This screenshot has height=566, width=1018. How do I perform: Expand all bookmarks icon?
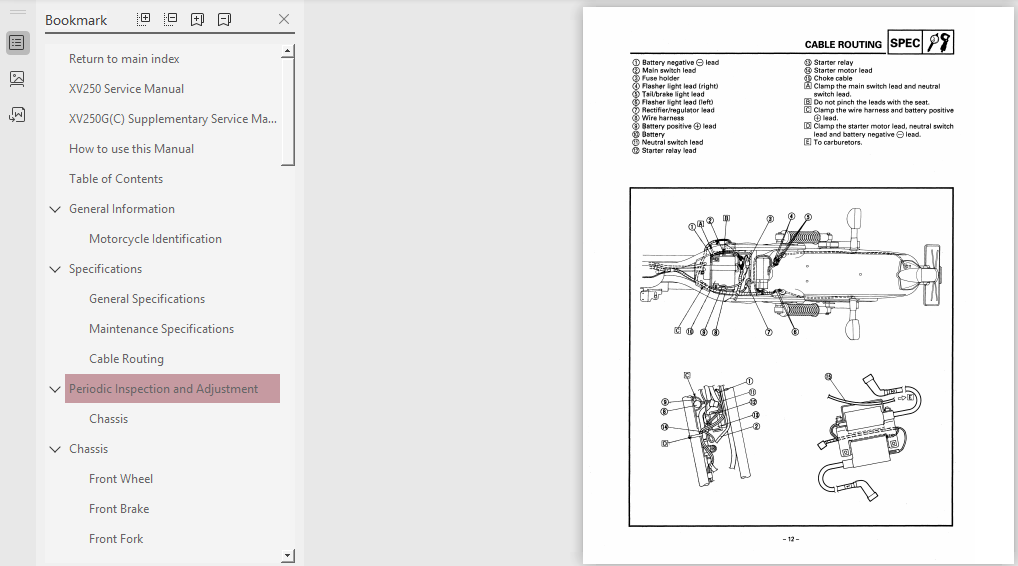(x=144, y=19)
